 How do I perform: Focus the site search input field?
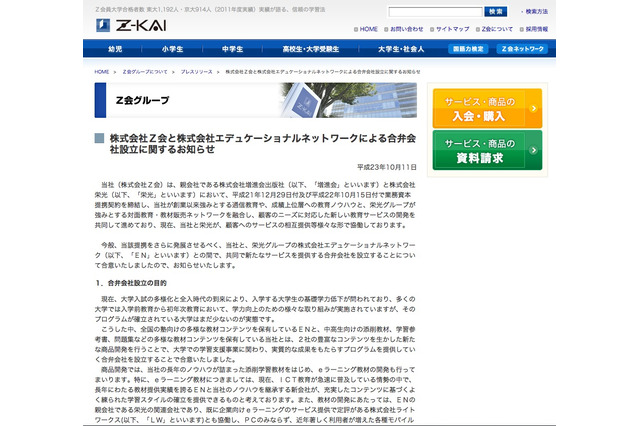[x=435, y=12]
